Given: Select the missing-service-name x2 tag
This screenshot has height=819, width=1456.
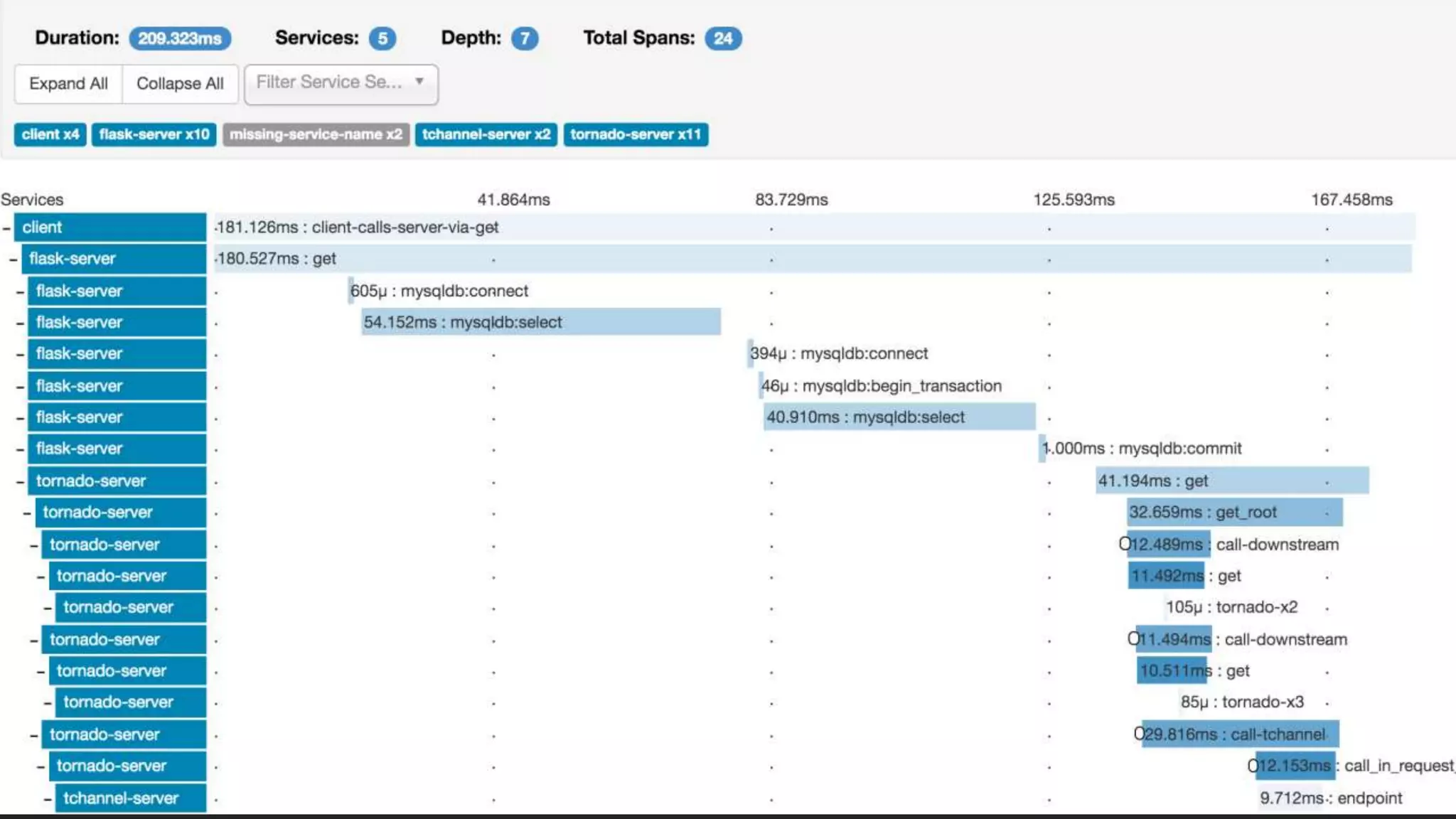Looking at the screenshot, I should (x=316, y=134).
